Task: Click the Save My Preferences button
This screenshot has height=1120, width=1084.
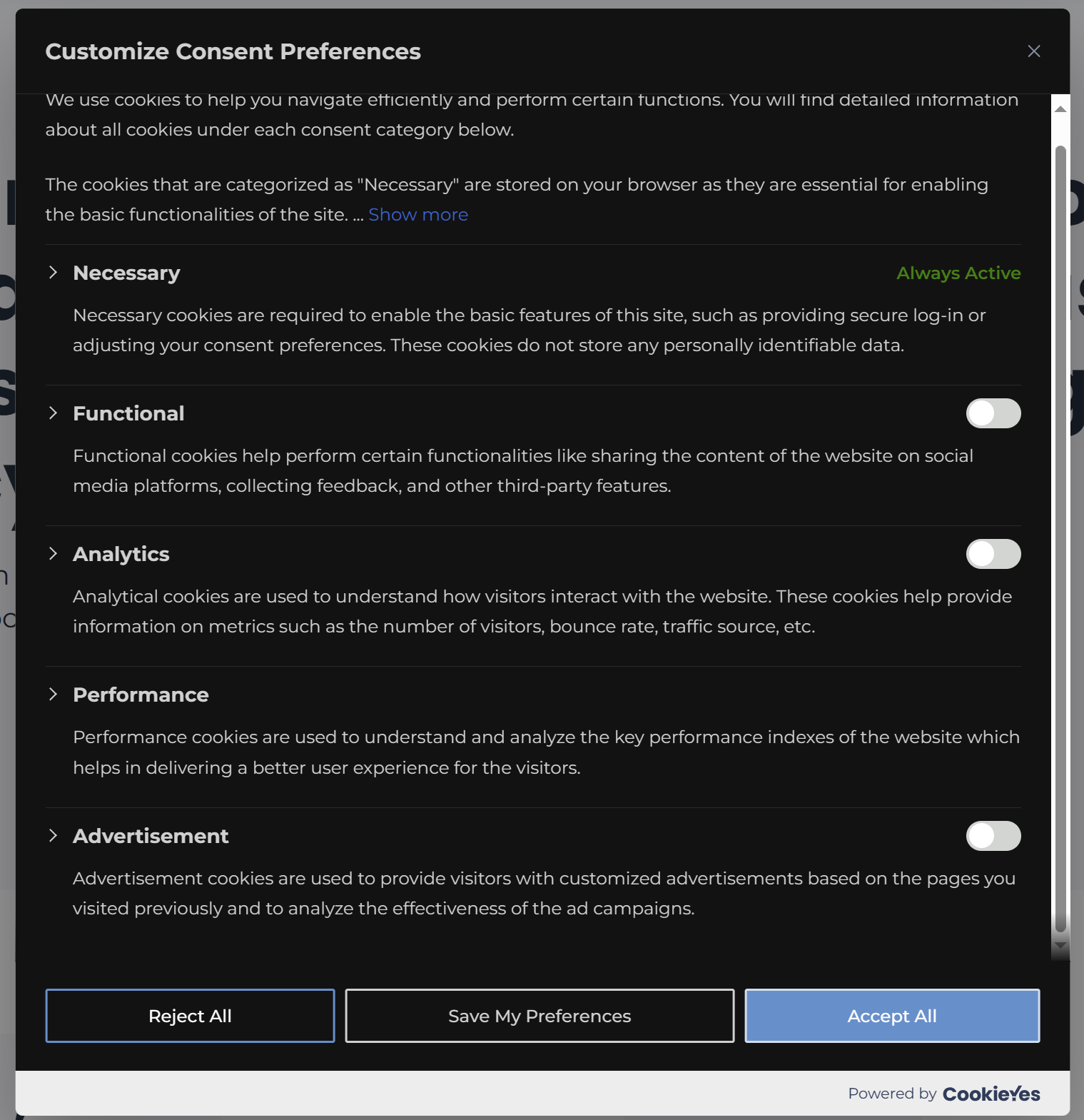Action: [x=540, y=1016]
